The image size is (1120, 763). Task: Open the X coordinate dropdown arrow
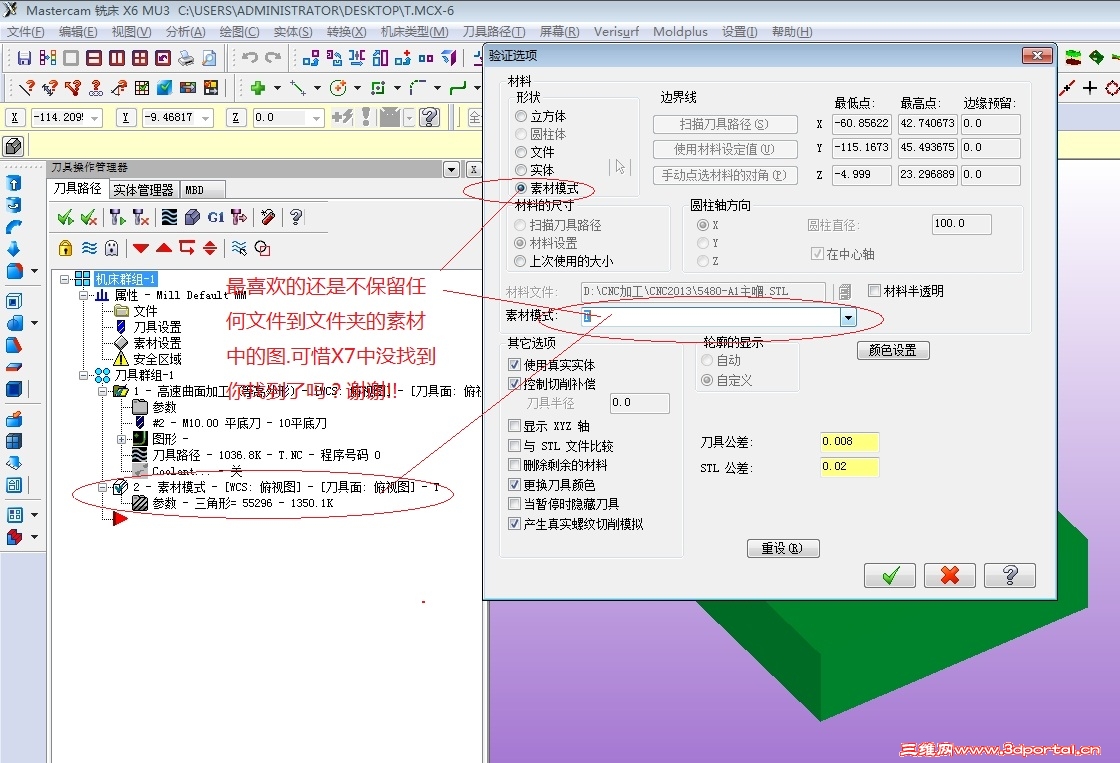tap(94, 118)
